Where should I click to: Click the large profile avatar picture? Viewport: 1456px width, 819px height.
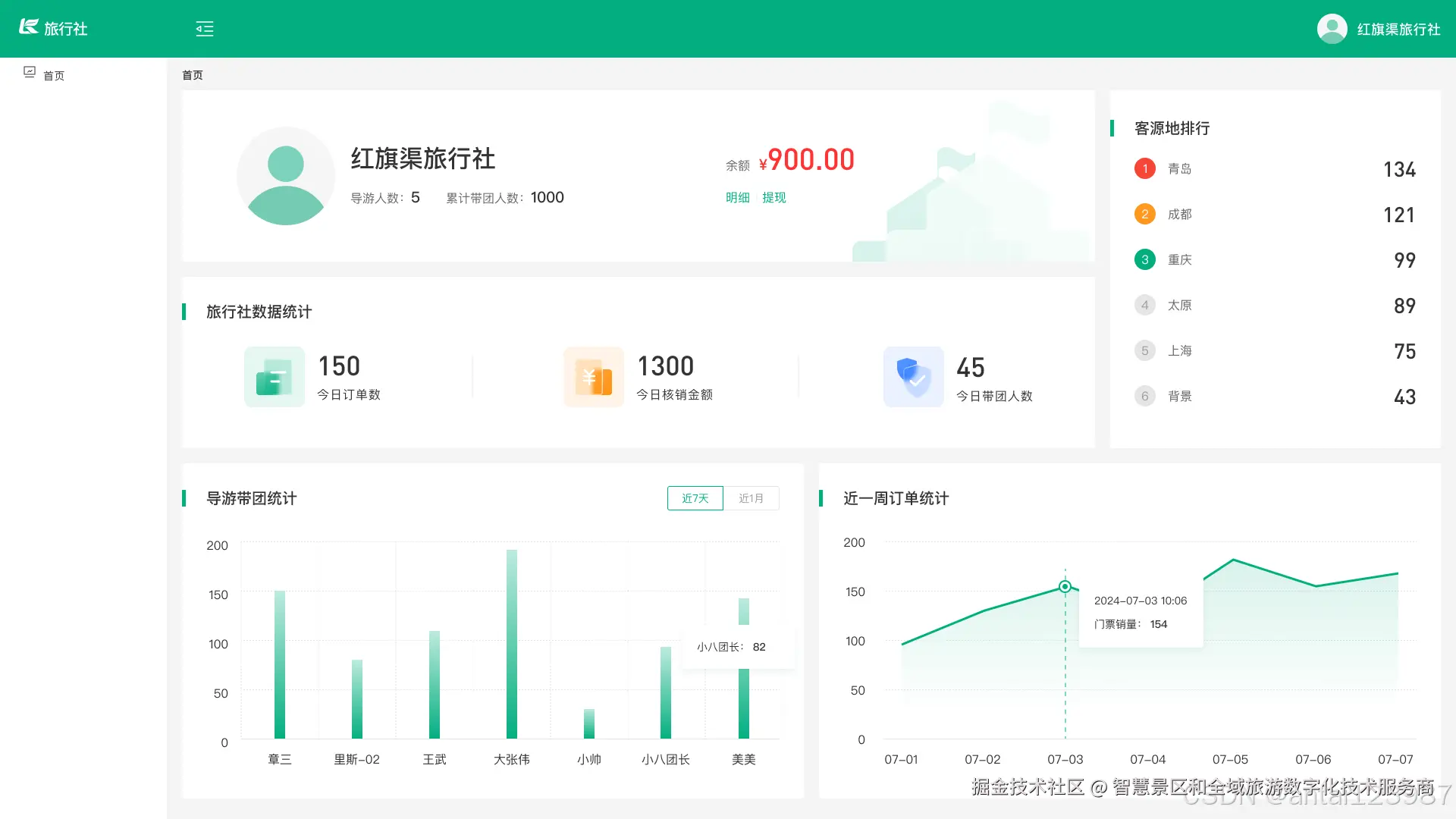tap(286, 176)
